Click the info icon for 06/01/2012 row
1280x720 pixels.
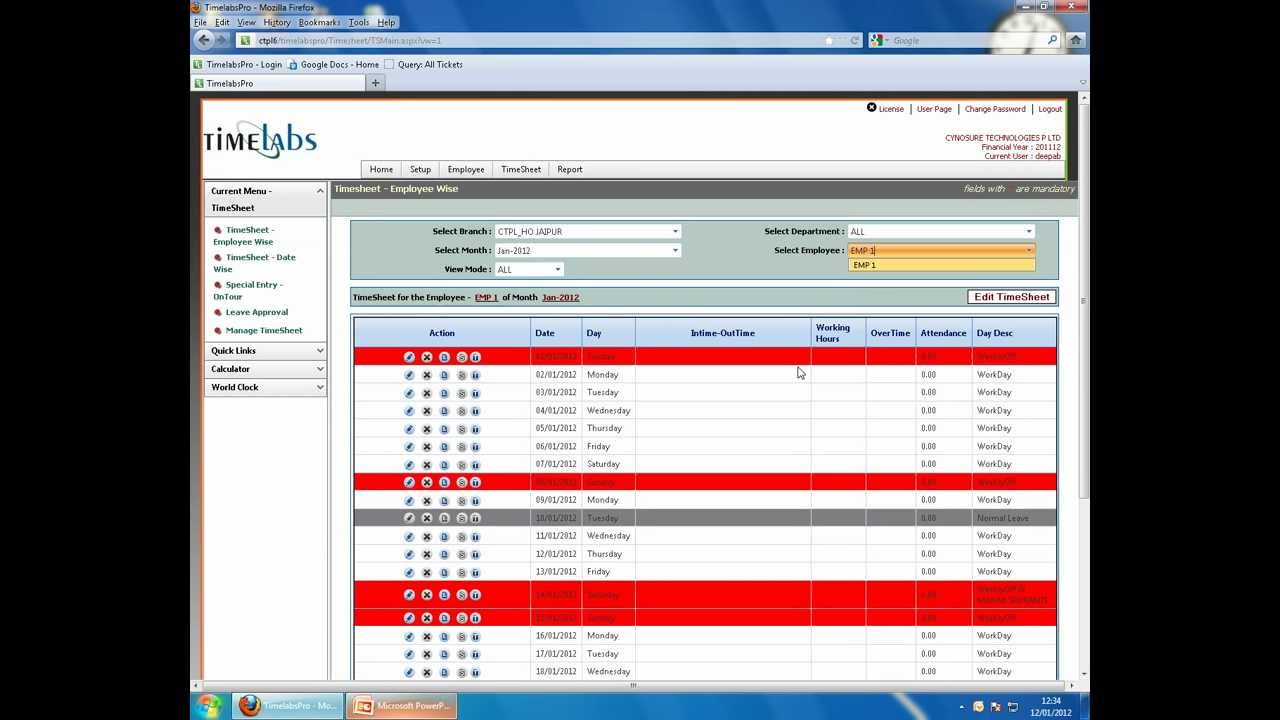point(475,447)
